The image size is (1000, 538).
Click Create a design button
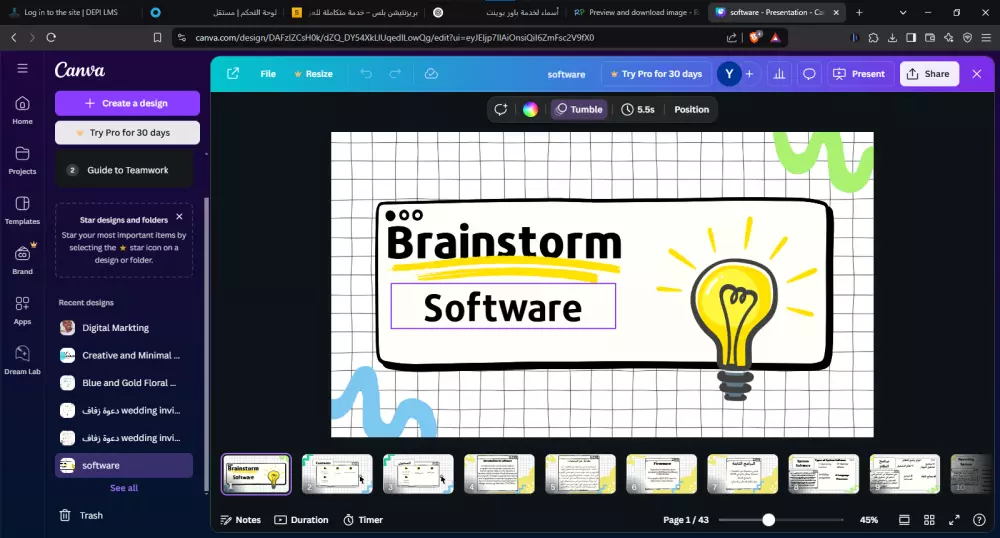tap(127, 103)
